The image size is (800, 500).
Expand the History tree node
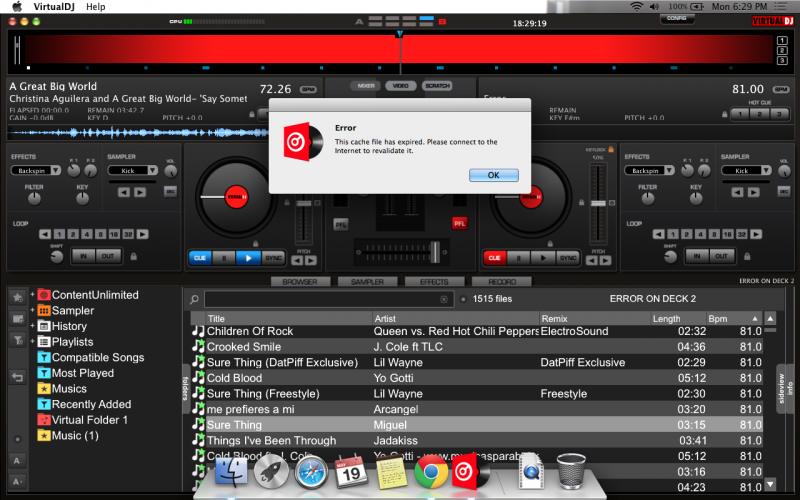click(x=33, y=326)
